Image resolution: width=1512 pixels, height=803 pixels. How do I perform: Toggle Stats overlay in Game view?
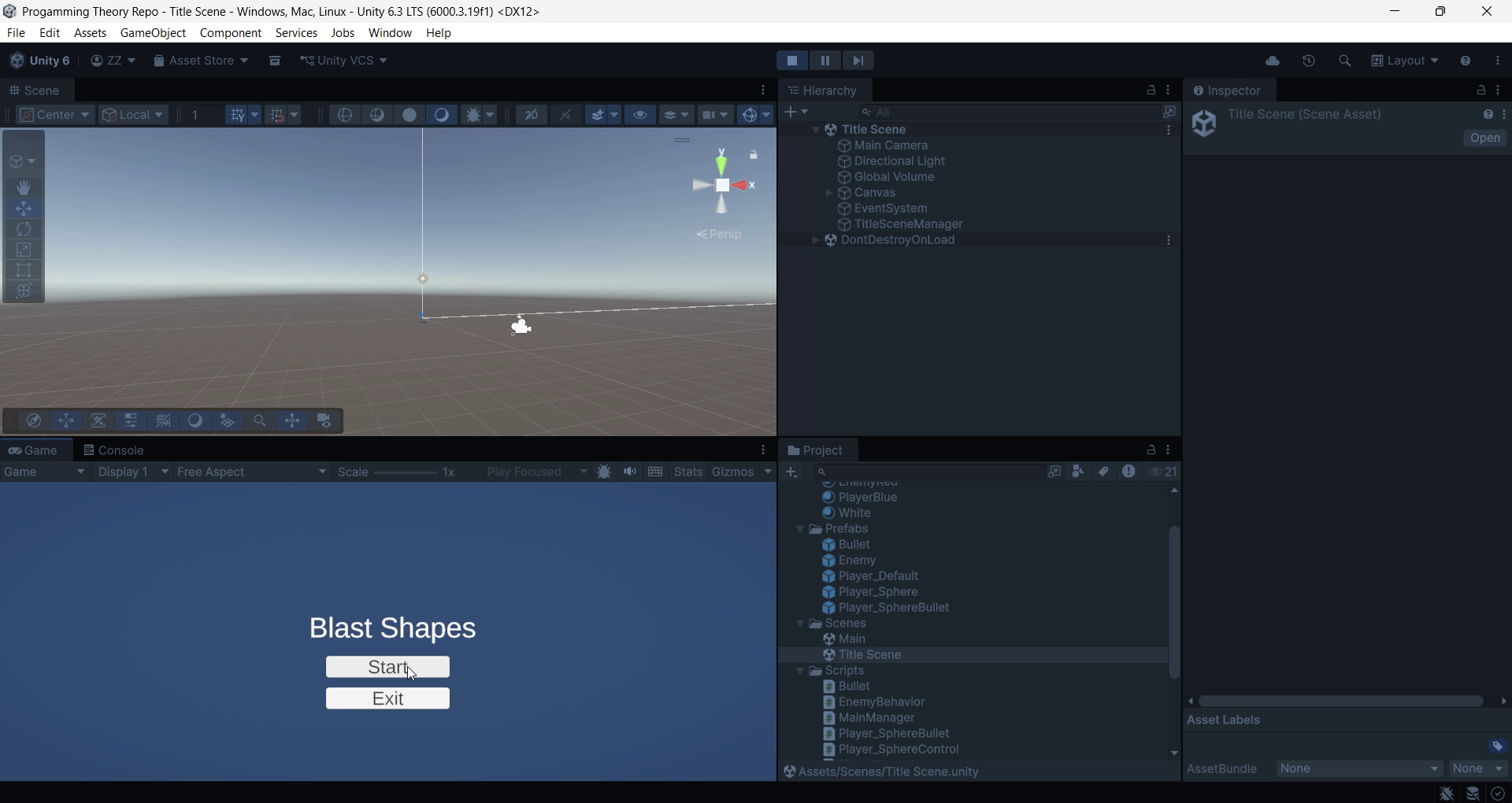(688, 472)
